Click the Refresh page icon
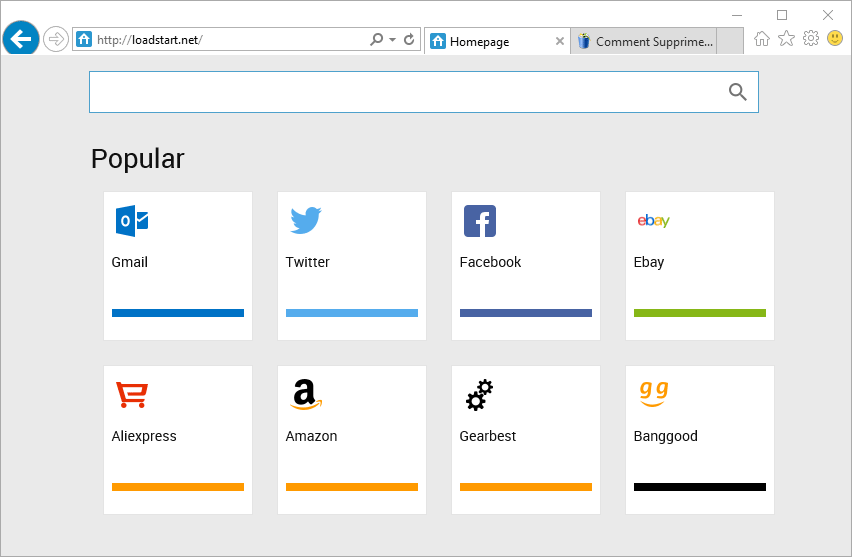 409,39
